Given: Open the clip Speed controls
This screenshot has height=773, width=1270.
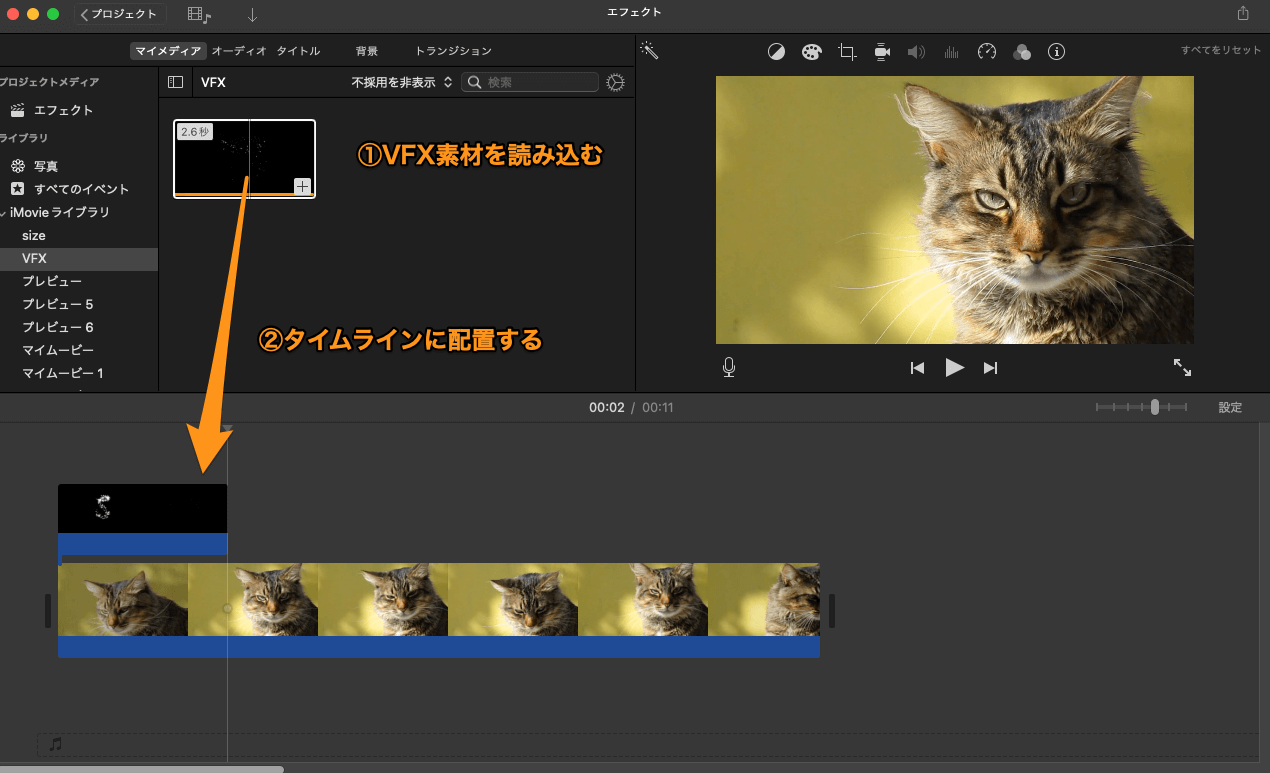Looking at the screenshot, I should click(x=986, y=51).
